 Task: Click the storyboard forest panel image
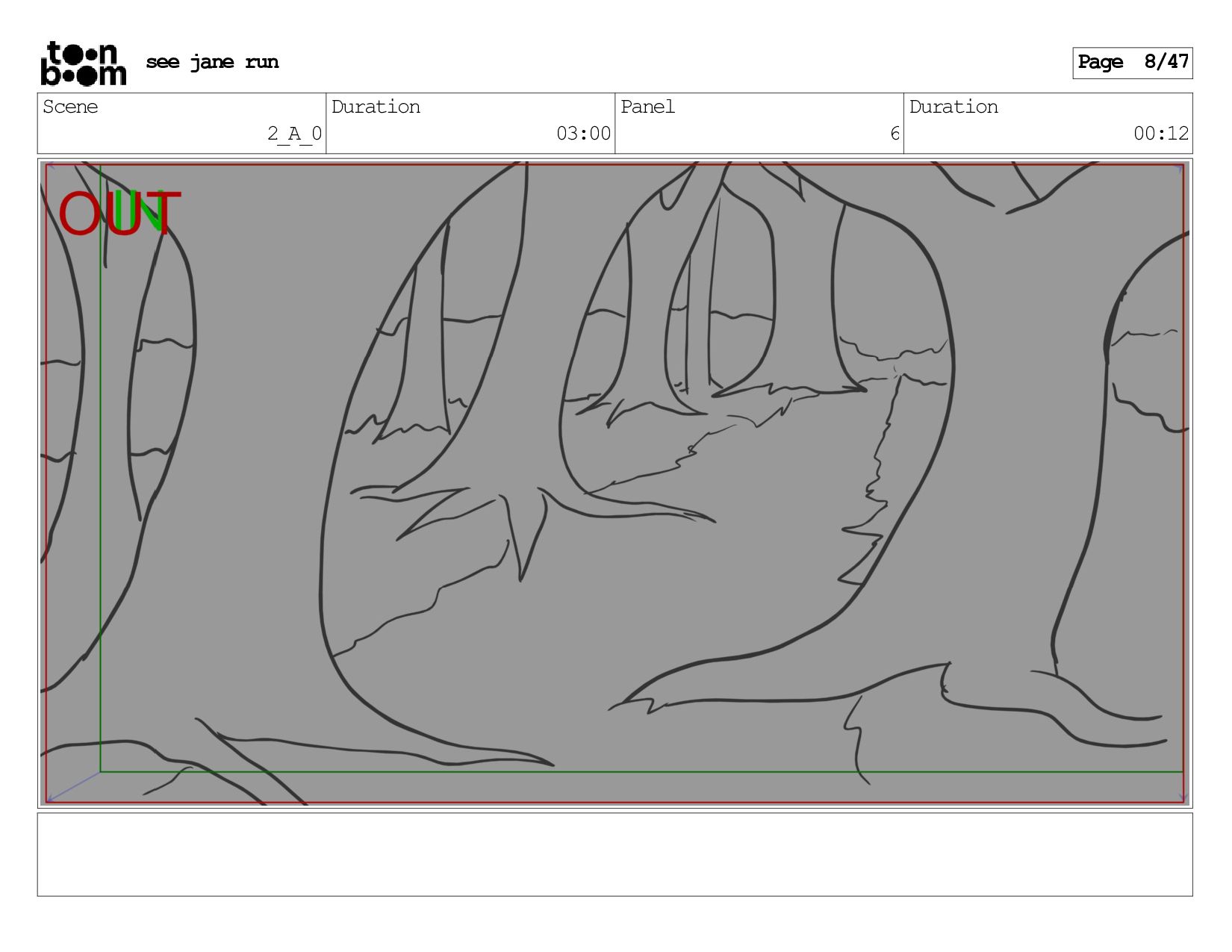point(615,483)
